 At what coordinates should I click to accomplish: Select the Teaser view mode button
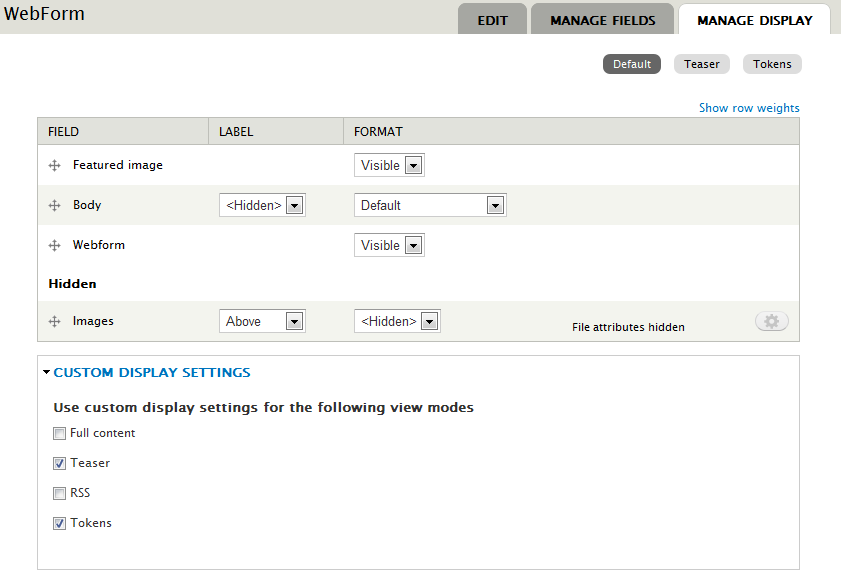(702, 64)
